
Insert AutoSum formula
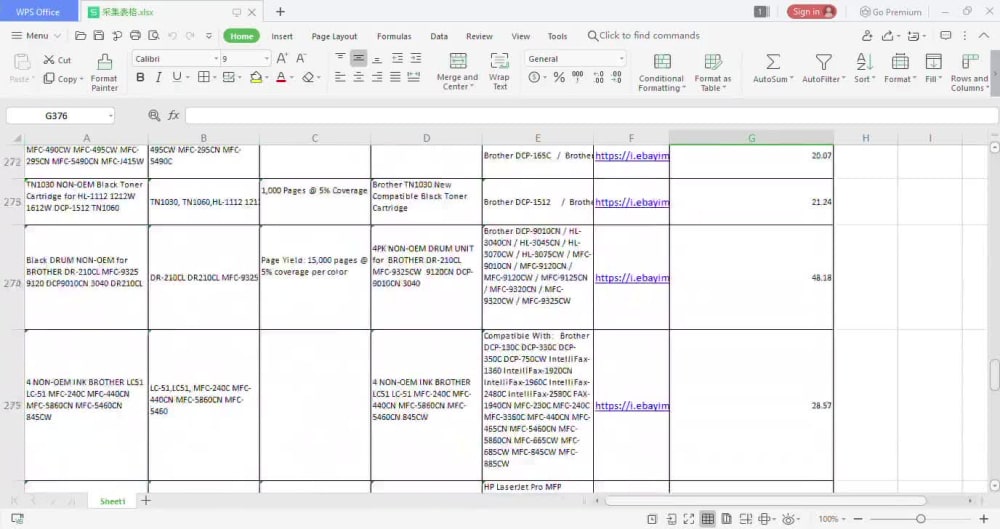pos(772,68)
